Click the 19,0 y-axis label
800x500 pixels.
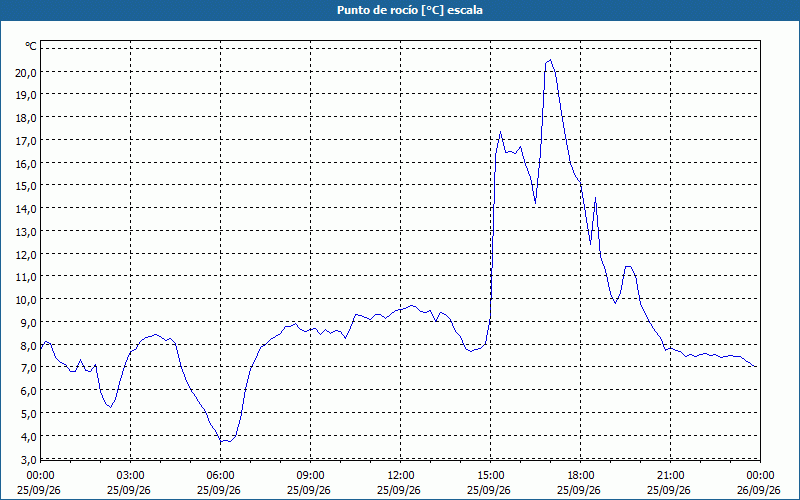[26, 95]
